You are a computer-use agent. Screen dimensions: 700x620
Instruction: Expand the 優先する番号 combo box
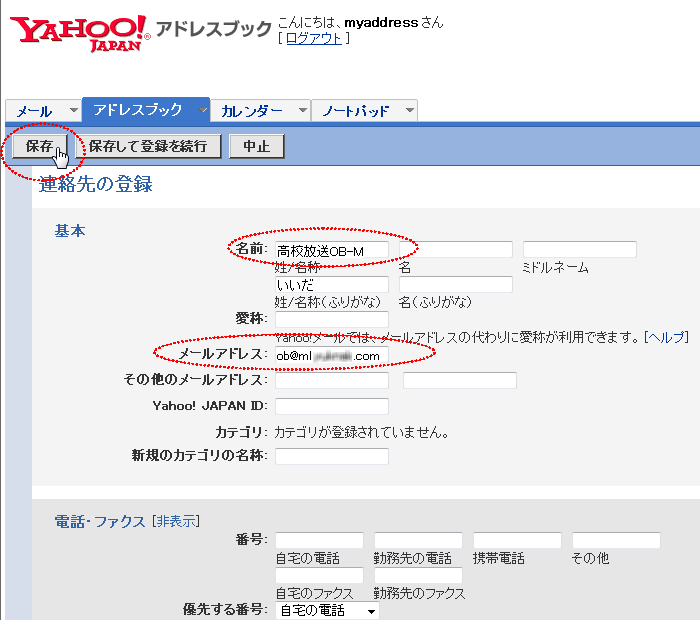[371, 610]
